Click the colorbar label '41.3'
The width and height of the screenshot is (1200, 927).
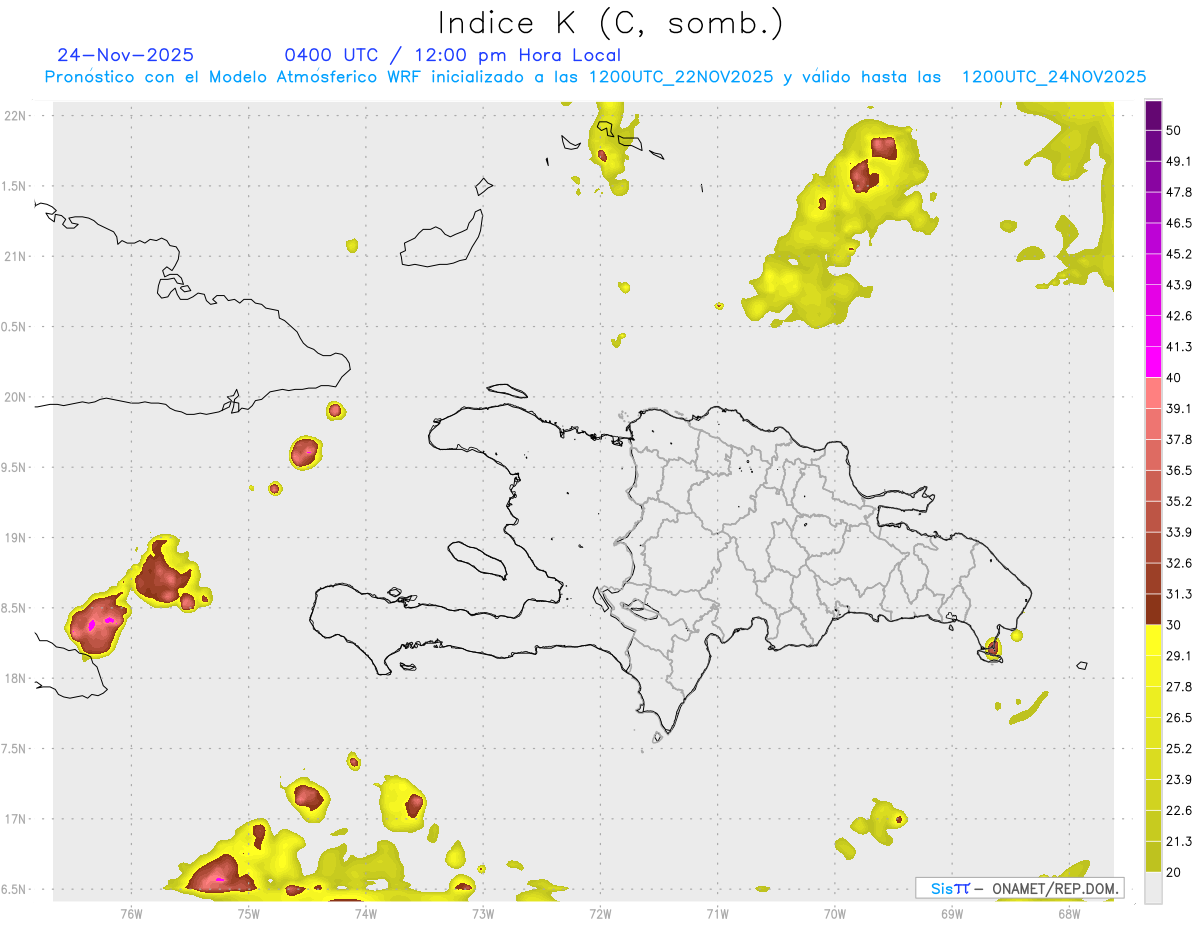point(1179,347)
